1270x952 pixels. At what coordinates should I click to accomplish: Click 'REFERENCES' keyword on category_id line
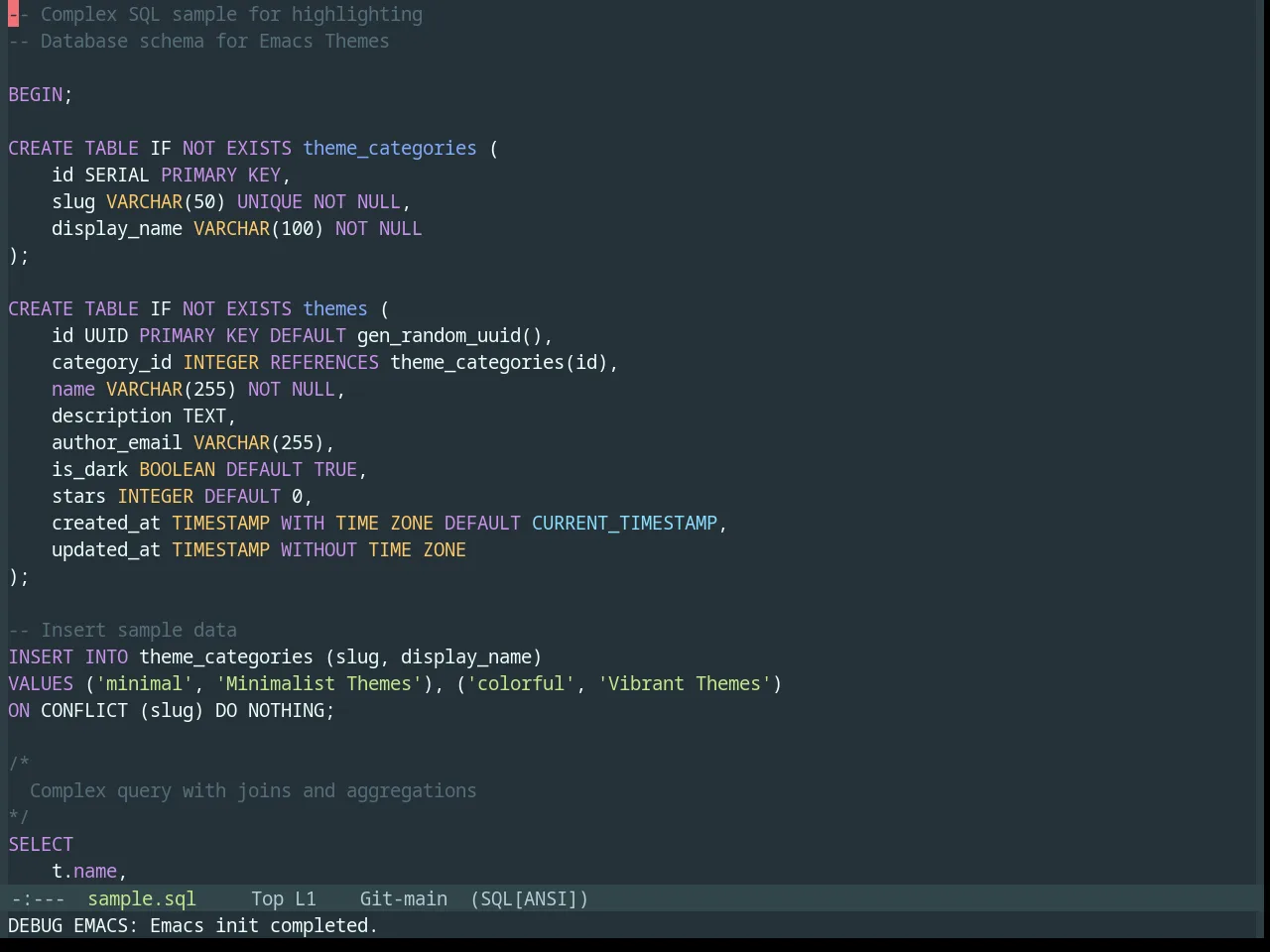(324, 362)
